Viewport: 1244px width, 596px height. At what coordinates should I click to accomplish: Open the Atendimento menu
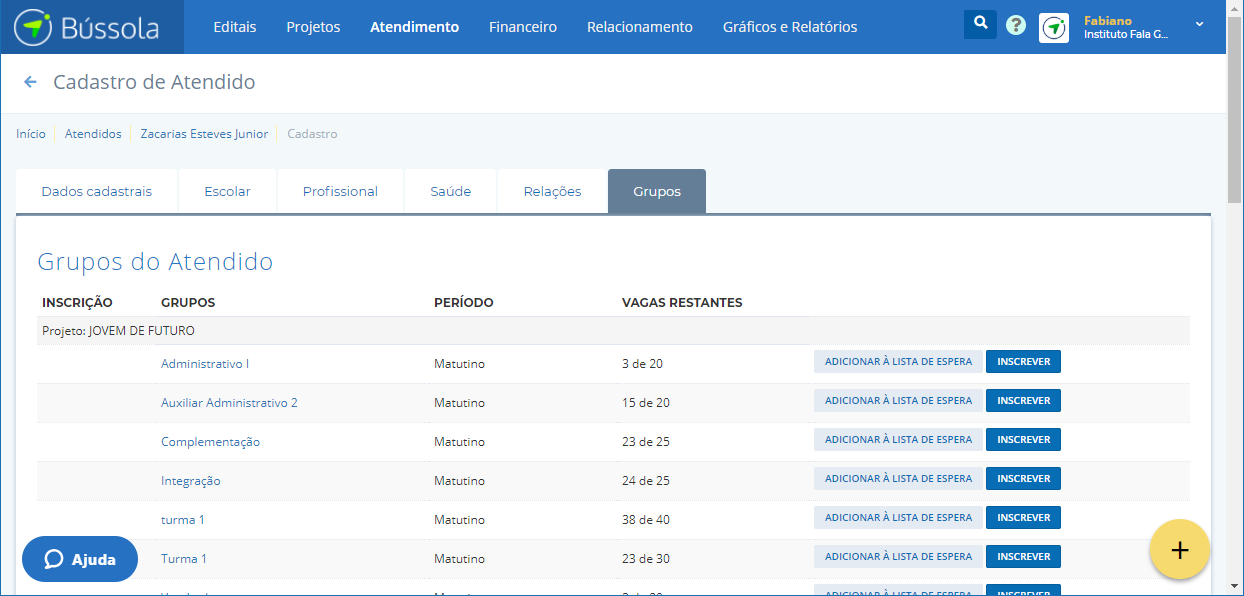coord(414,27)
